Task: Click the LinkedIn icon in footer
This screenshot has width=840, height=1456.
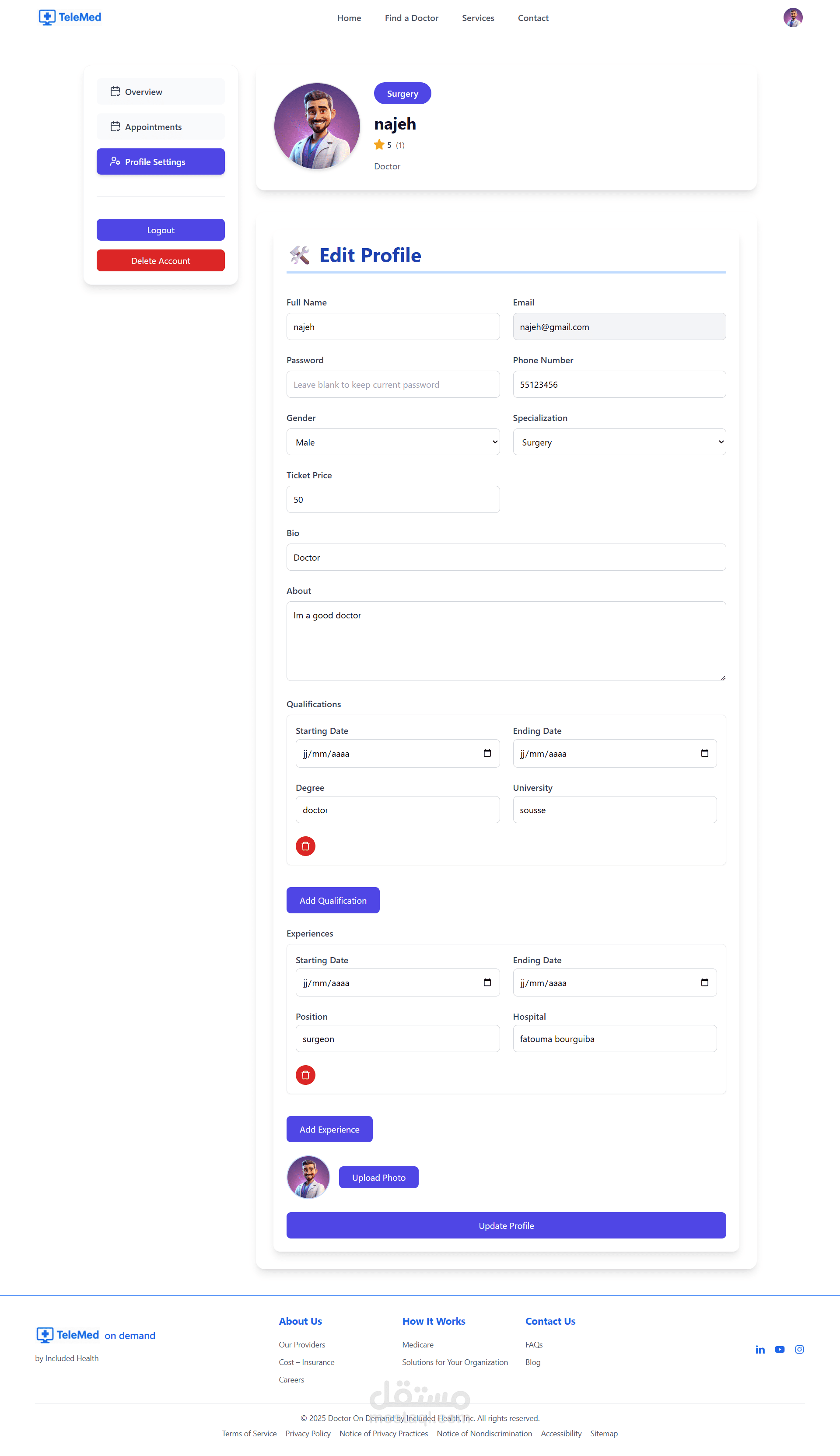Action: (760, 1349)
